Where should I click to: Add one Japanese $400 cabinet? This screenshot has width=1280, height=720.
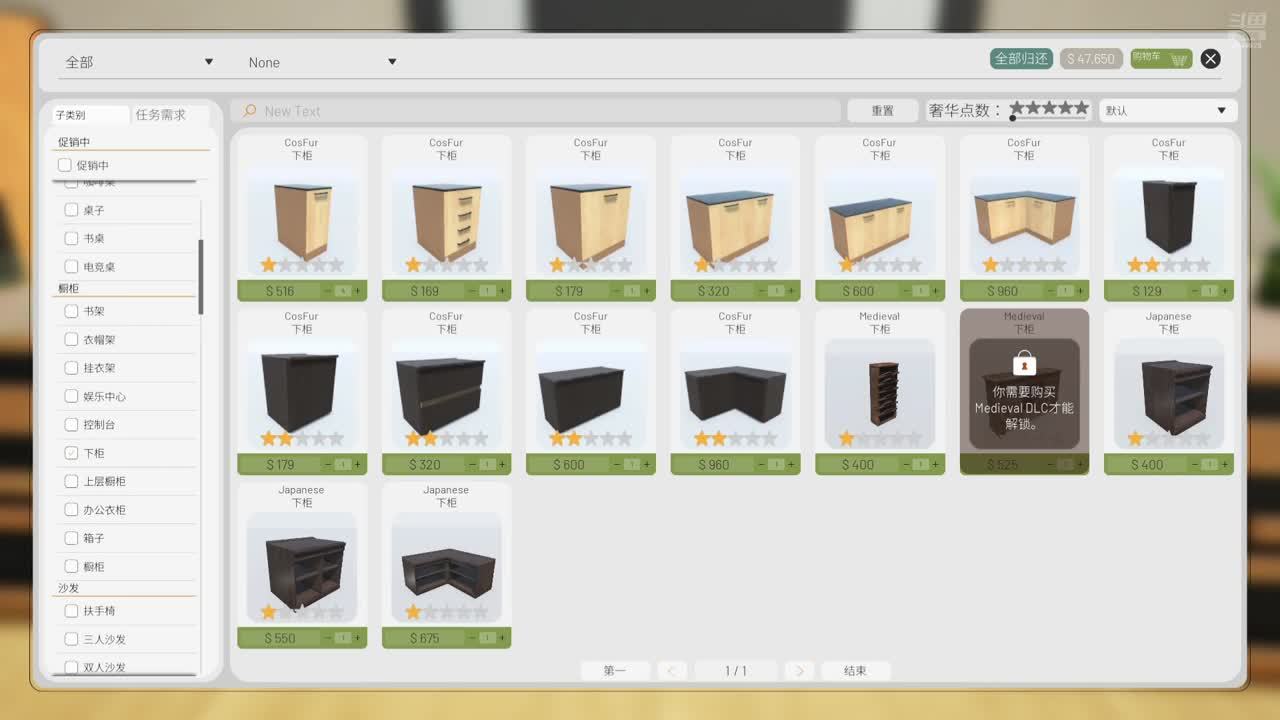click(1225, 465)
